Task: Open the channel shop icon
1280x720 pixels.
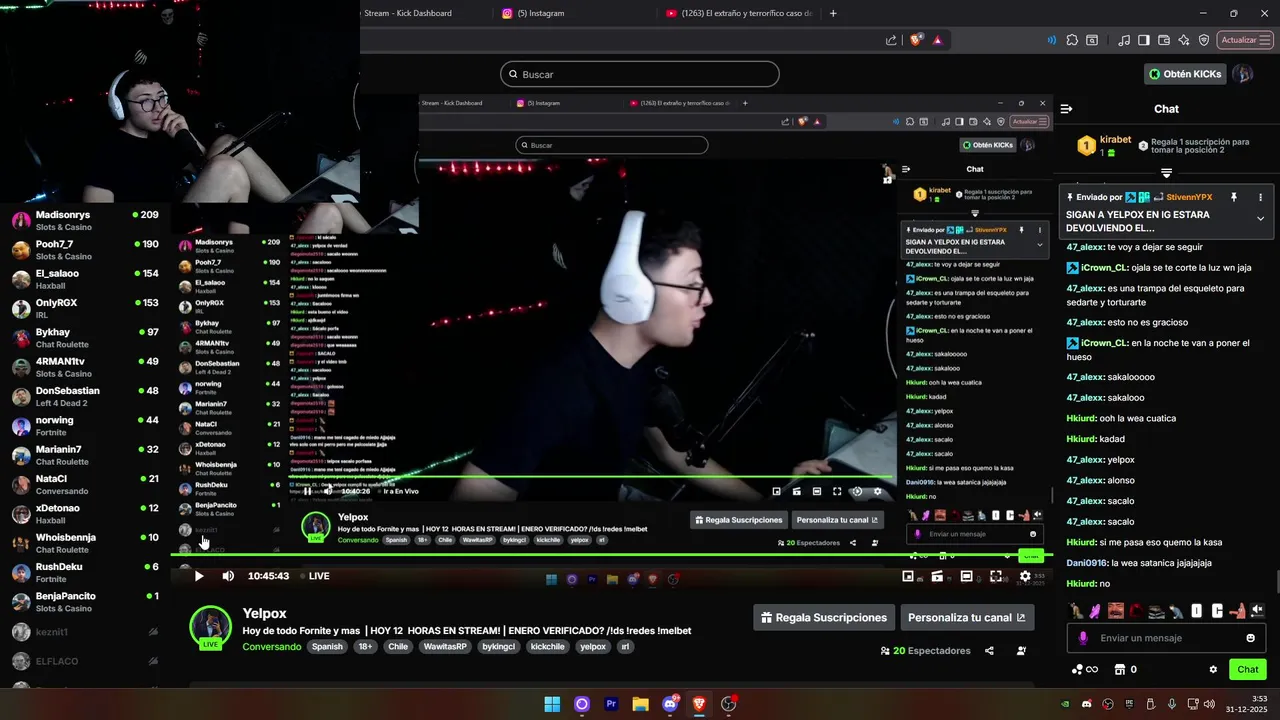Action: coord(1120,670)
